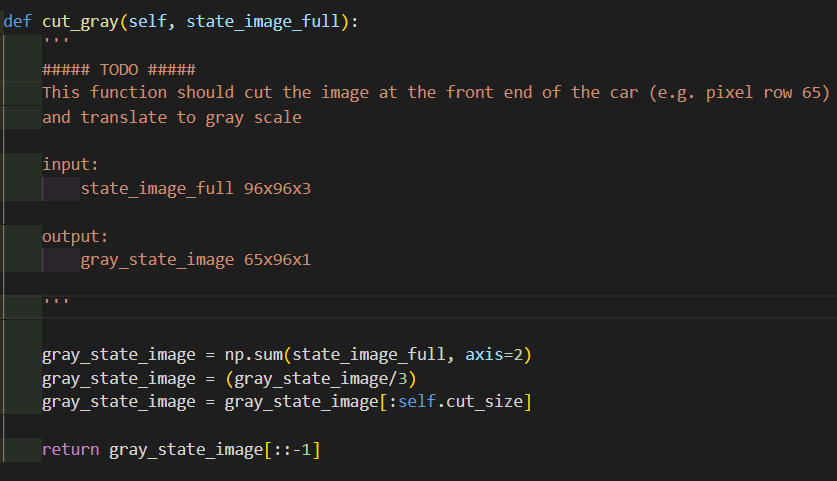Click the '[::-1]' slice on the return line
The image size is (837, 481).
(x=293, y=450)
